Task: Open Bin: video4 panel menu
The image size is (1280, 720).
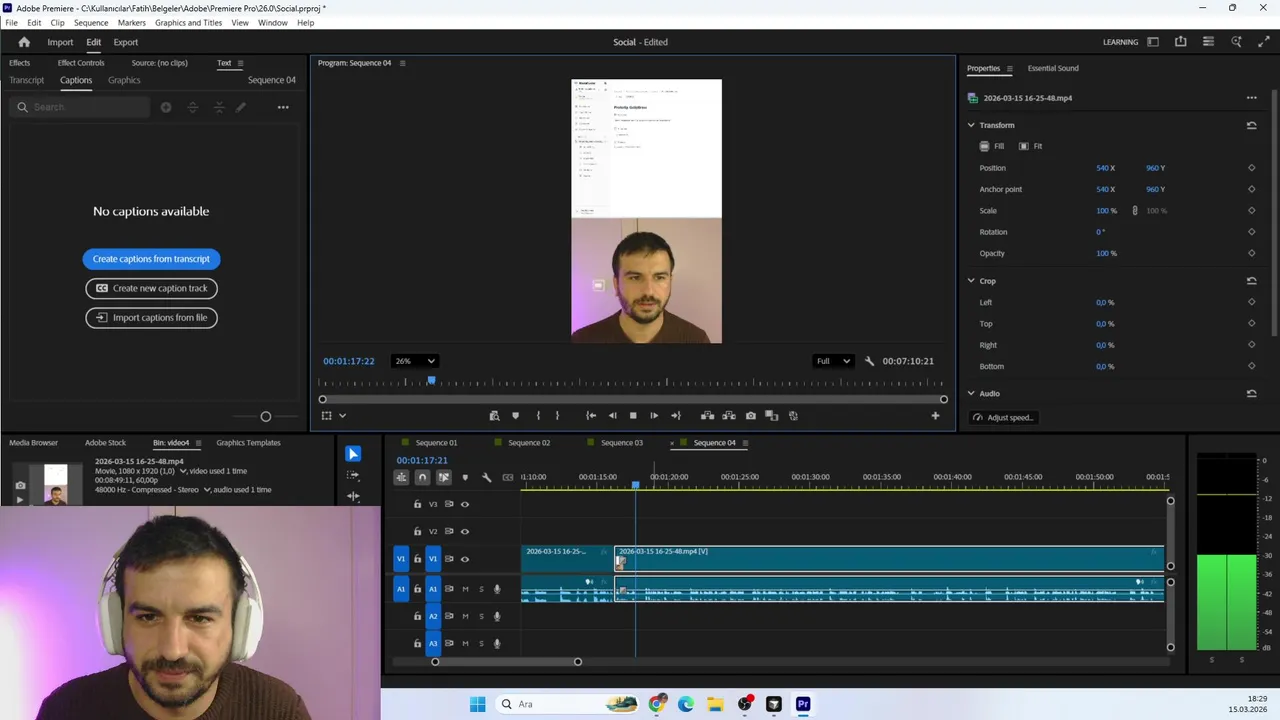Action: [198, 443]
